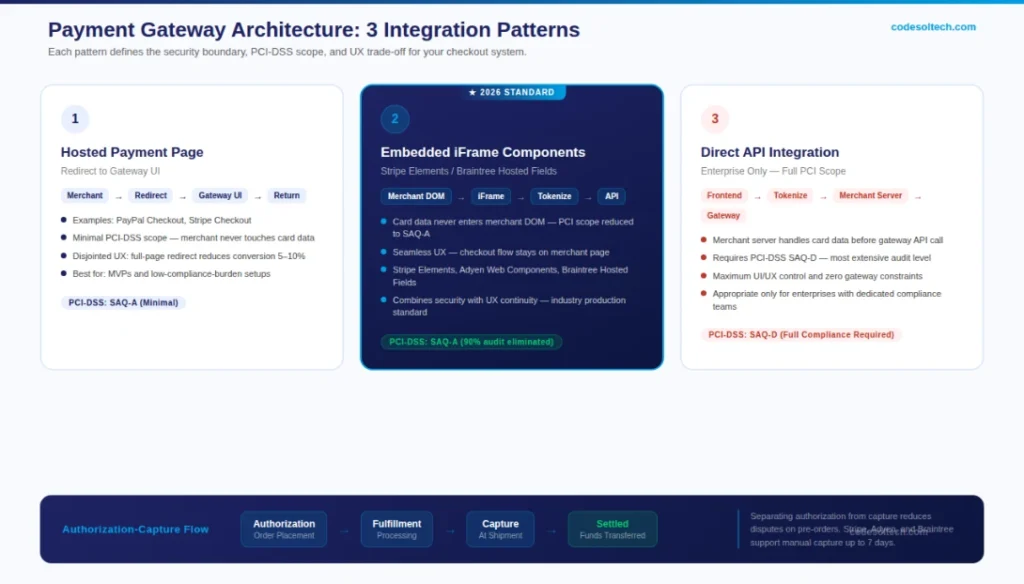Open the codesoltech.com link
The image size is (1024, 584).
[x=933, y=27]
